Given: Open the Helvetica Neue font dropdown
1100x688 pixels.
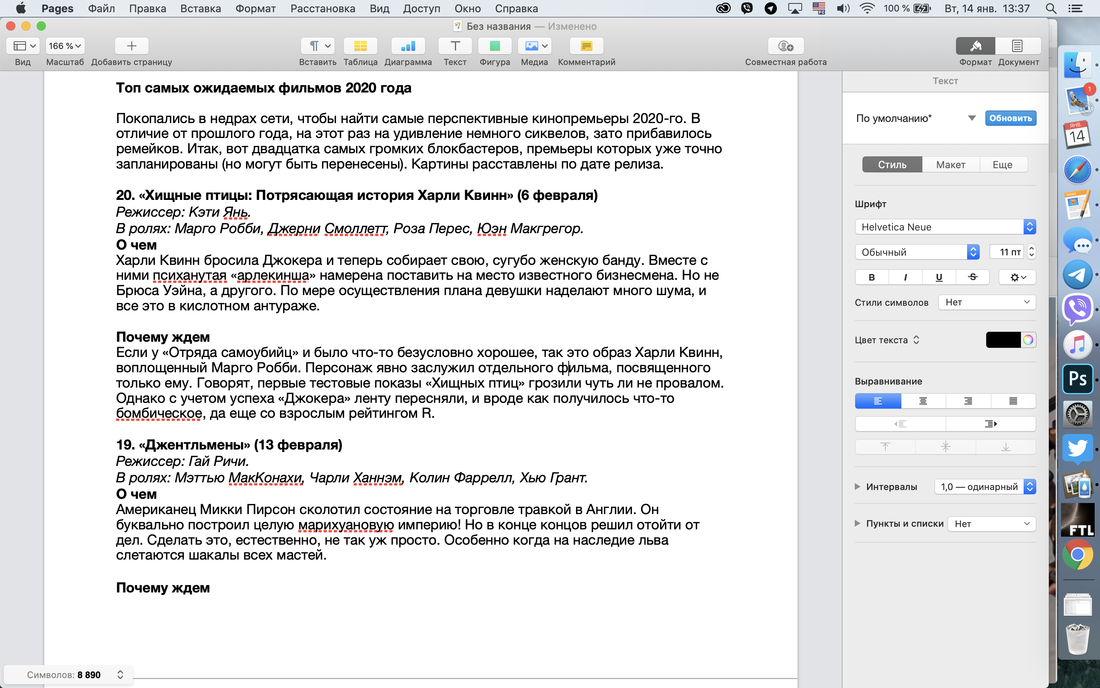Looking at the screenshot, I should (x=945, y=227).
